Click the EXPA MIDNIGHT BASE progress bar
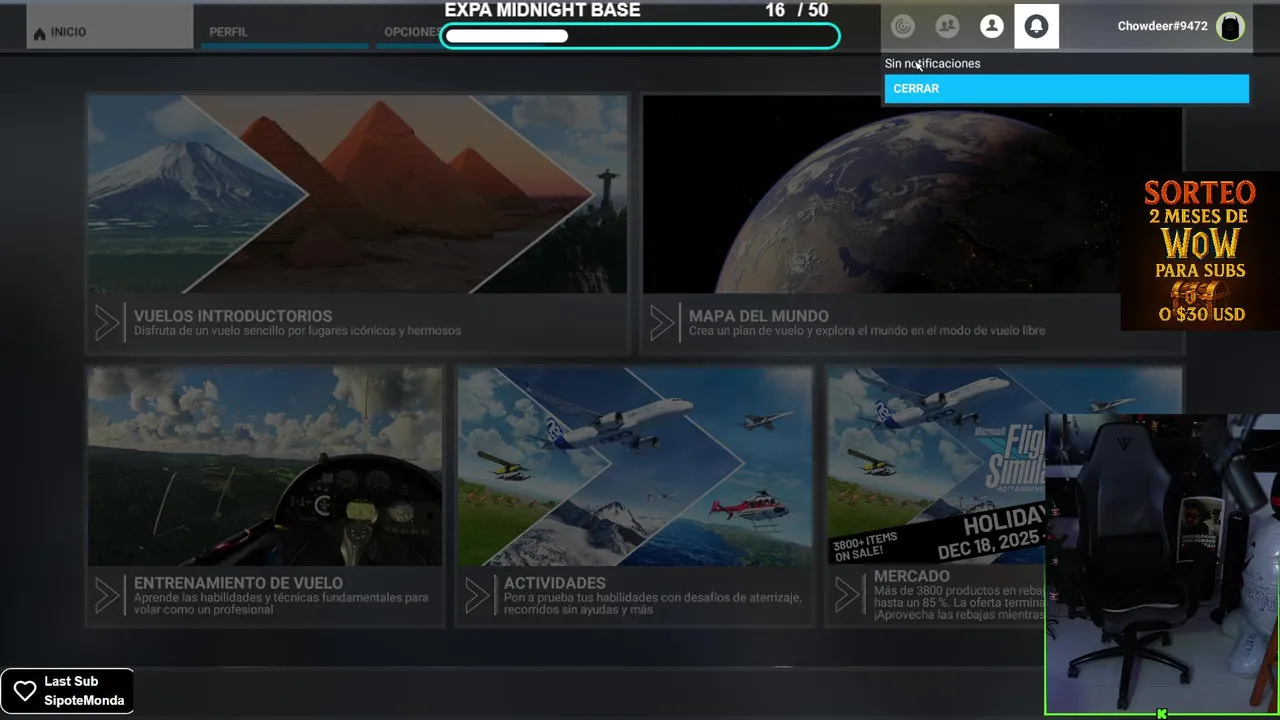The image size is (1280, 720). point(640,36)
